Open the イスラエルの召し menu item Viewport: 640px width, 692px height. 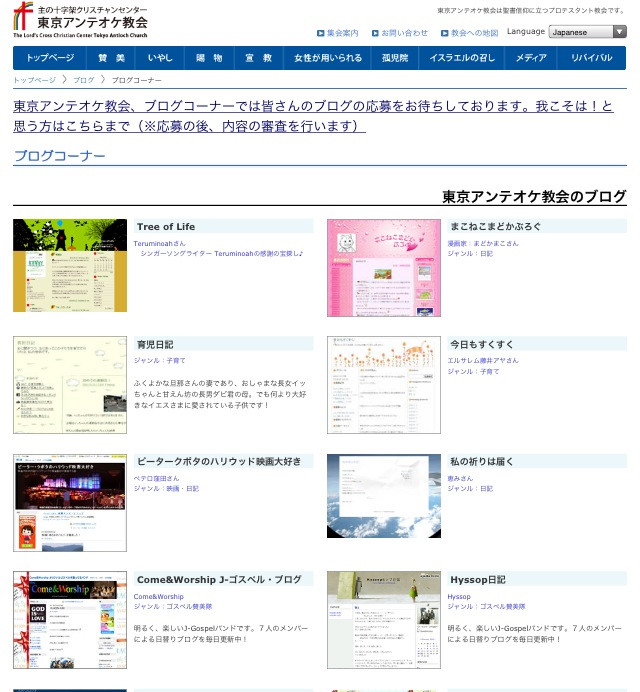[x=461, y=58]
